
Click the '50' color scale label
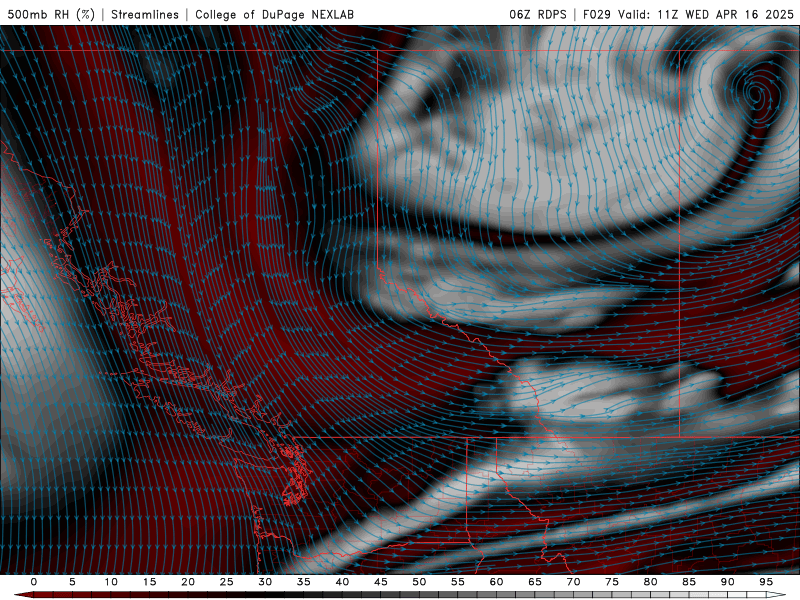419,582
